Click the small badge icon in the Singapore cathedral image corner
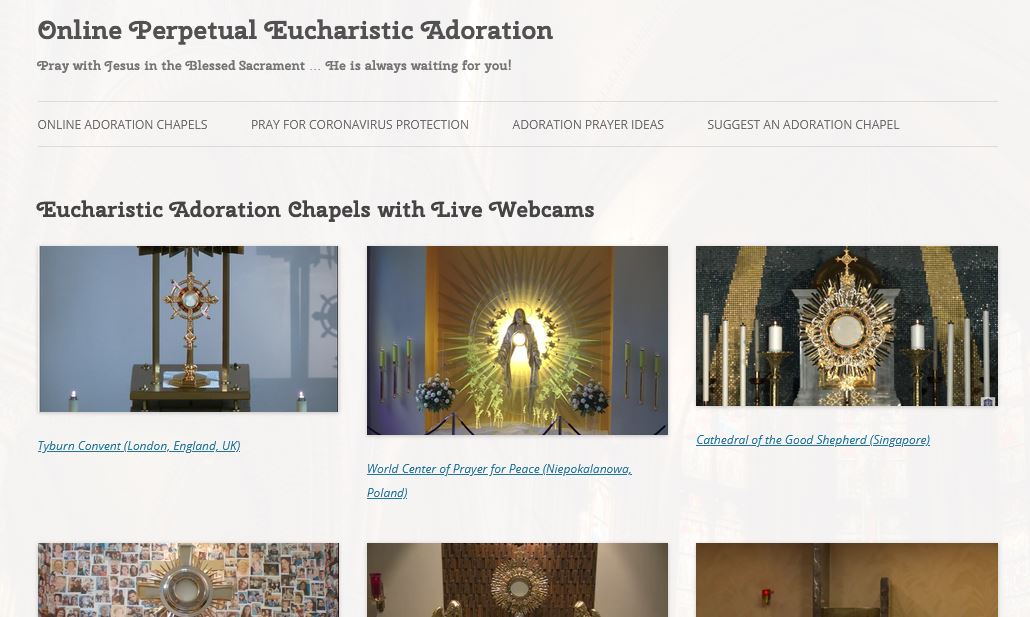This screenshot has width=1030, height=617. click(988, 401)
